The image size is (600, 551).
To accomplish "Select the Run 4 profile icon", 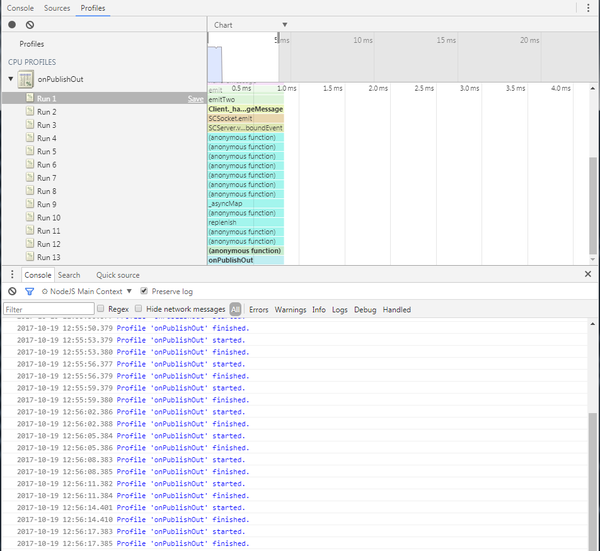I will click(x=30, y=138).
